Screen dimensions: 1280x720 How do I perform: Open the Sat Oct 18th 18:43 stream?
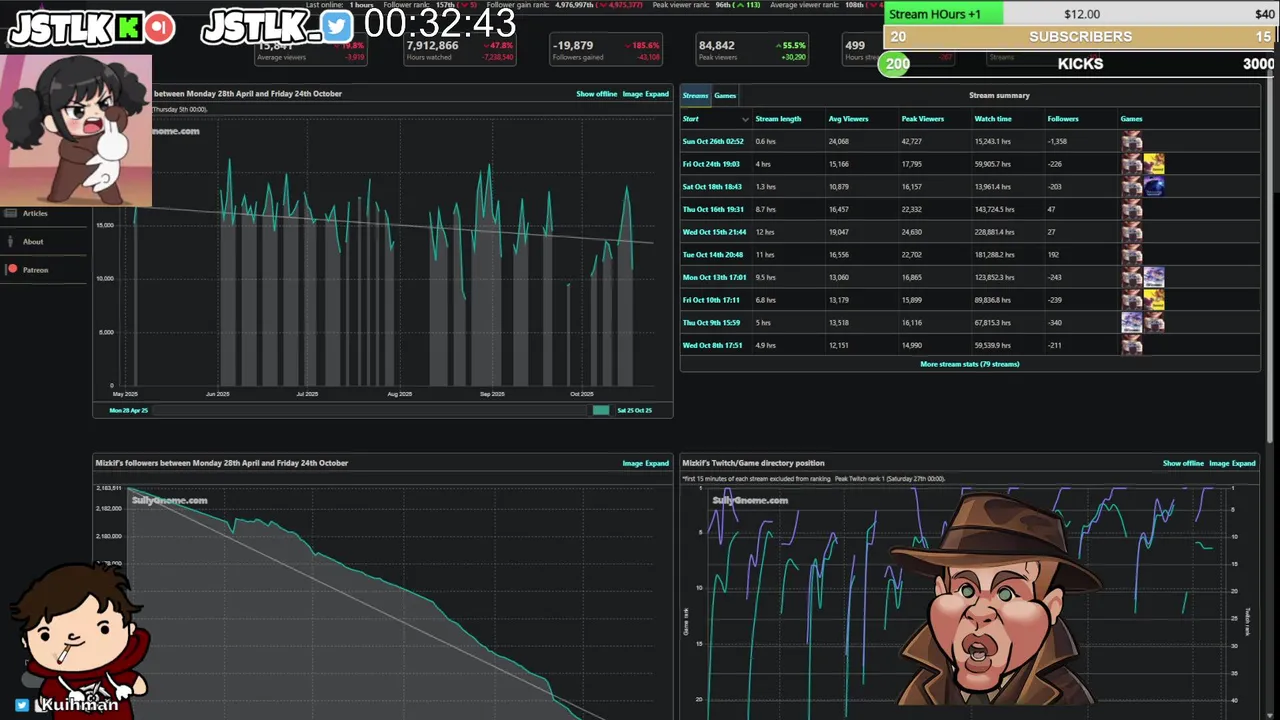pos(712,187)
